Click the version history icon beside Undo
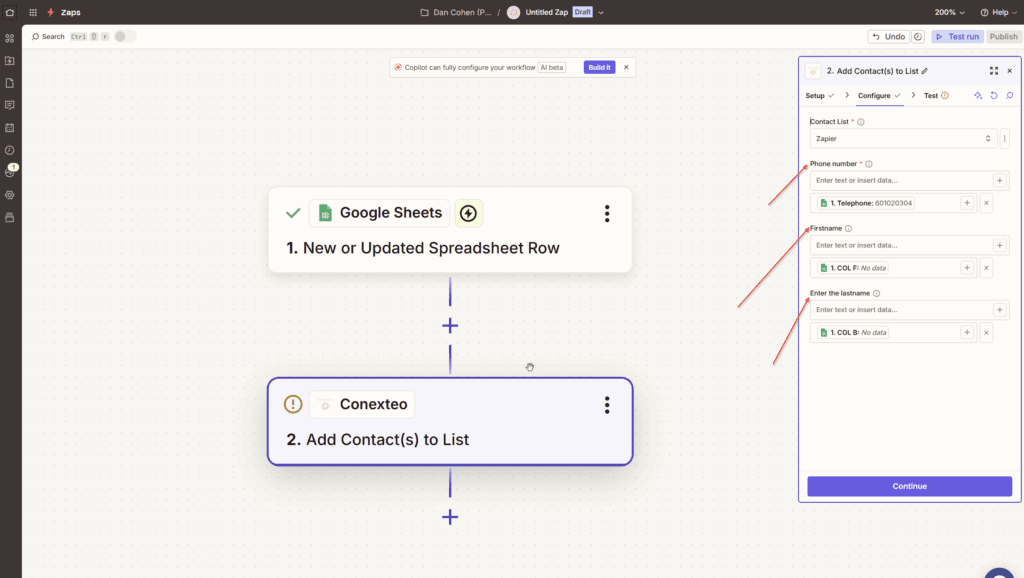The height and width of the screenshot is (578, 1024). pyautogui.click(x=918, y=37)
